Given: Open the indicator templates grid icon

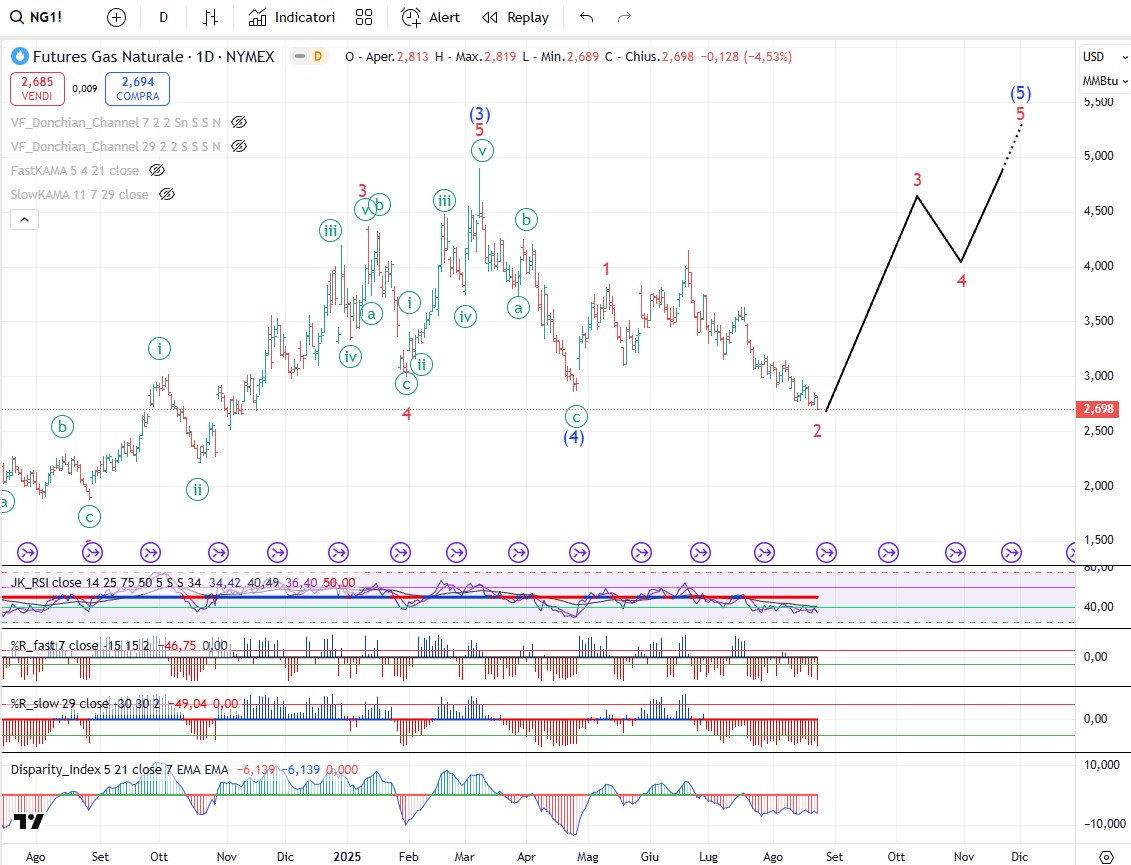Looking at the screenshot, I should pos(364,17).
